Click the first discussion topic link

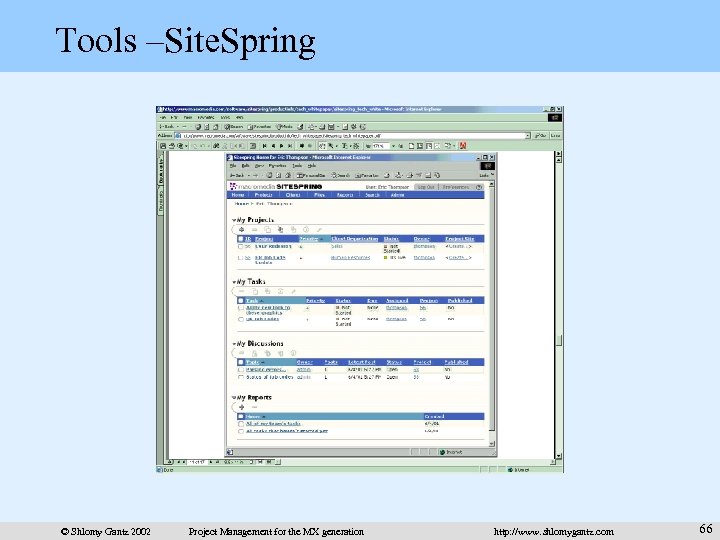point(266,370)
